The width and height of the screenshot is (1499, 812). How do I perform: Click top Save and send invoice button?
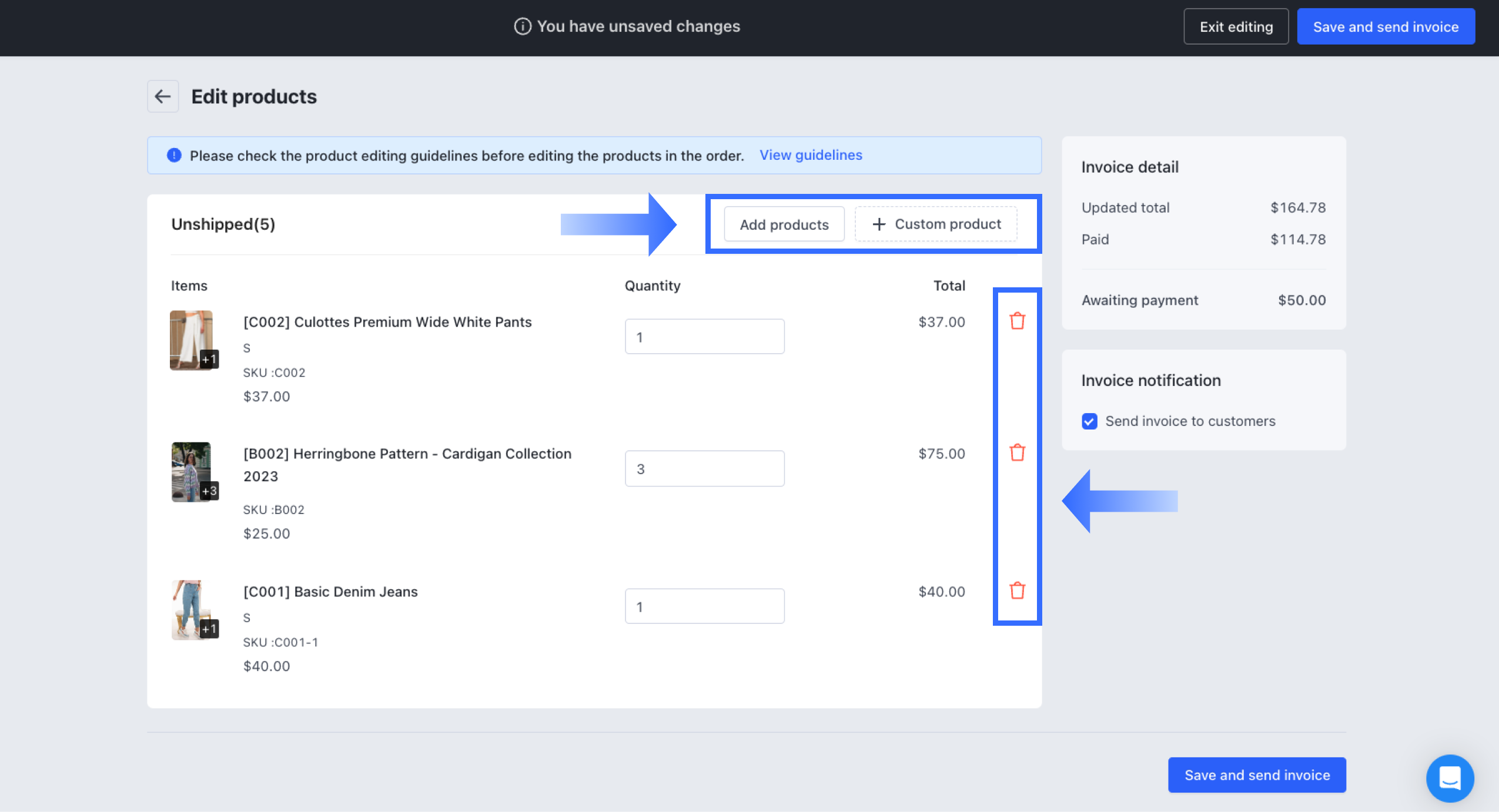click(x=1386, y=26)
